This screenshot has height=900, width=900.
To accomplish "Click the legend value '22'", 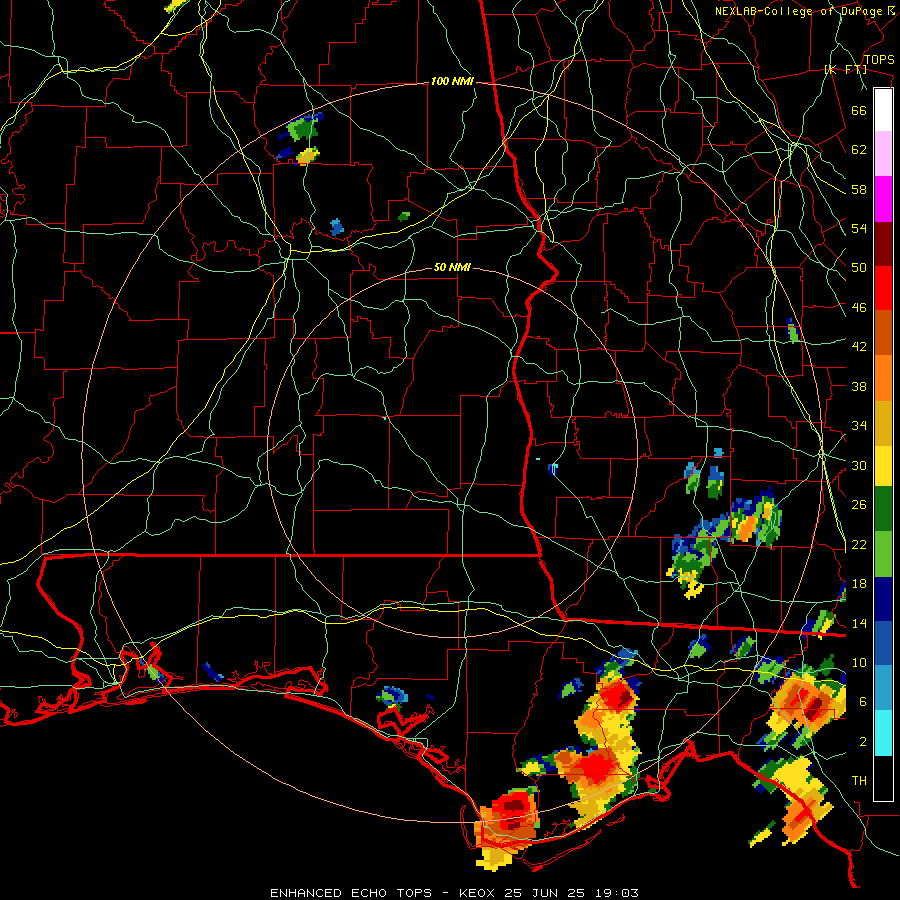I will [859, 544].
